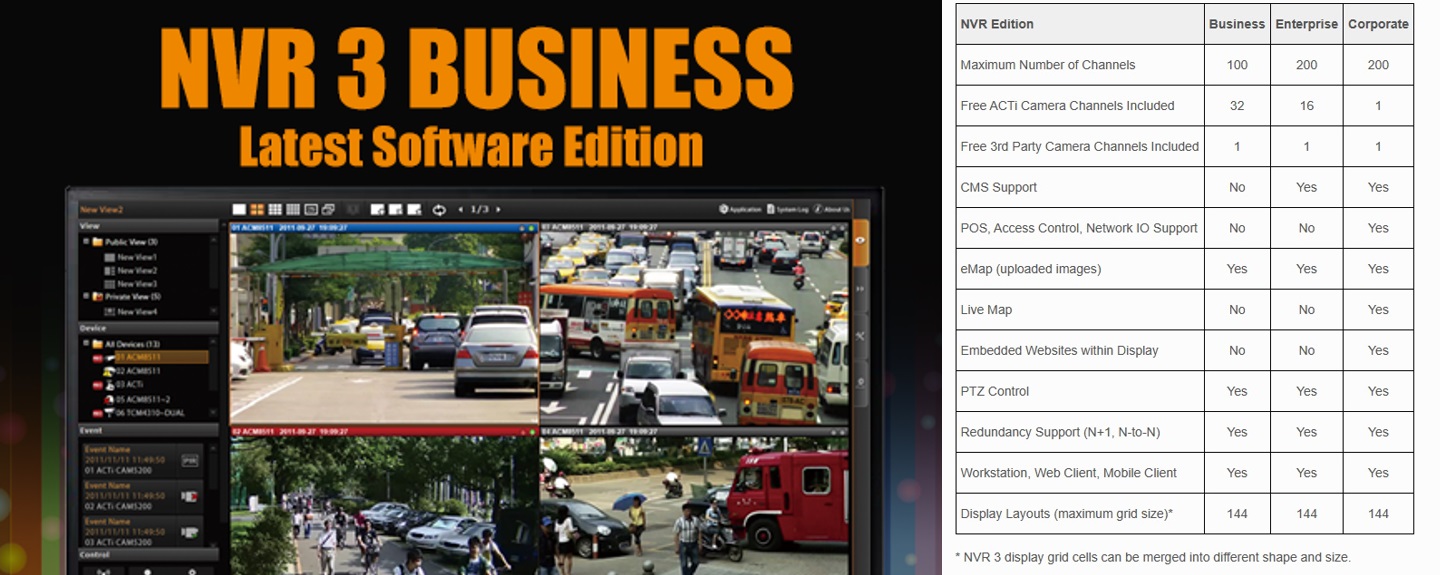This screenshot has width=1440, height=575.
Task: Click the orange eye tab on right sidebar
Action: click(x=859, y=241)
